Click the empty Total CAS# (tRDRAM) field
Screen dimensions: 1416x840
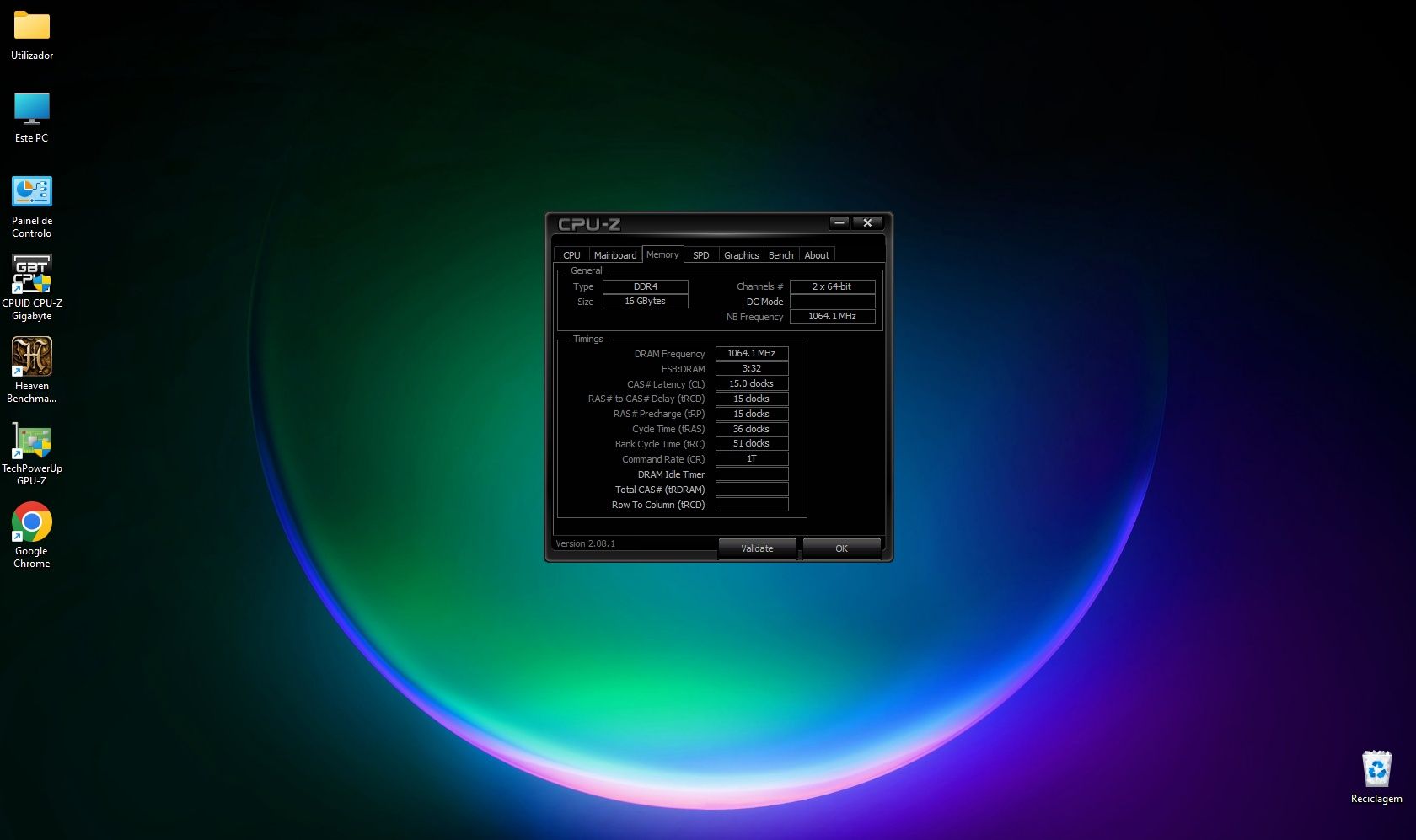click(x=752, y=490)
